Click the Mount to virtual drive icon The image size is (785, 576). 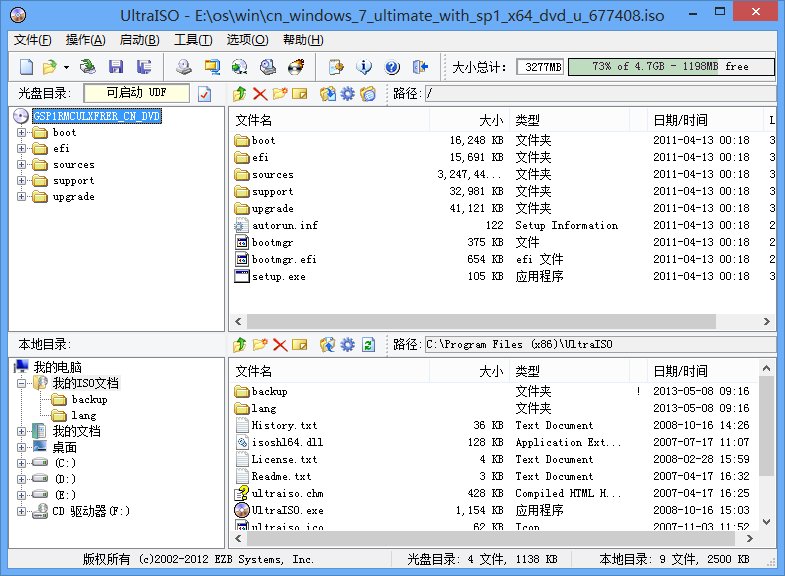268,67
